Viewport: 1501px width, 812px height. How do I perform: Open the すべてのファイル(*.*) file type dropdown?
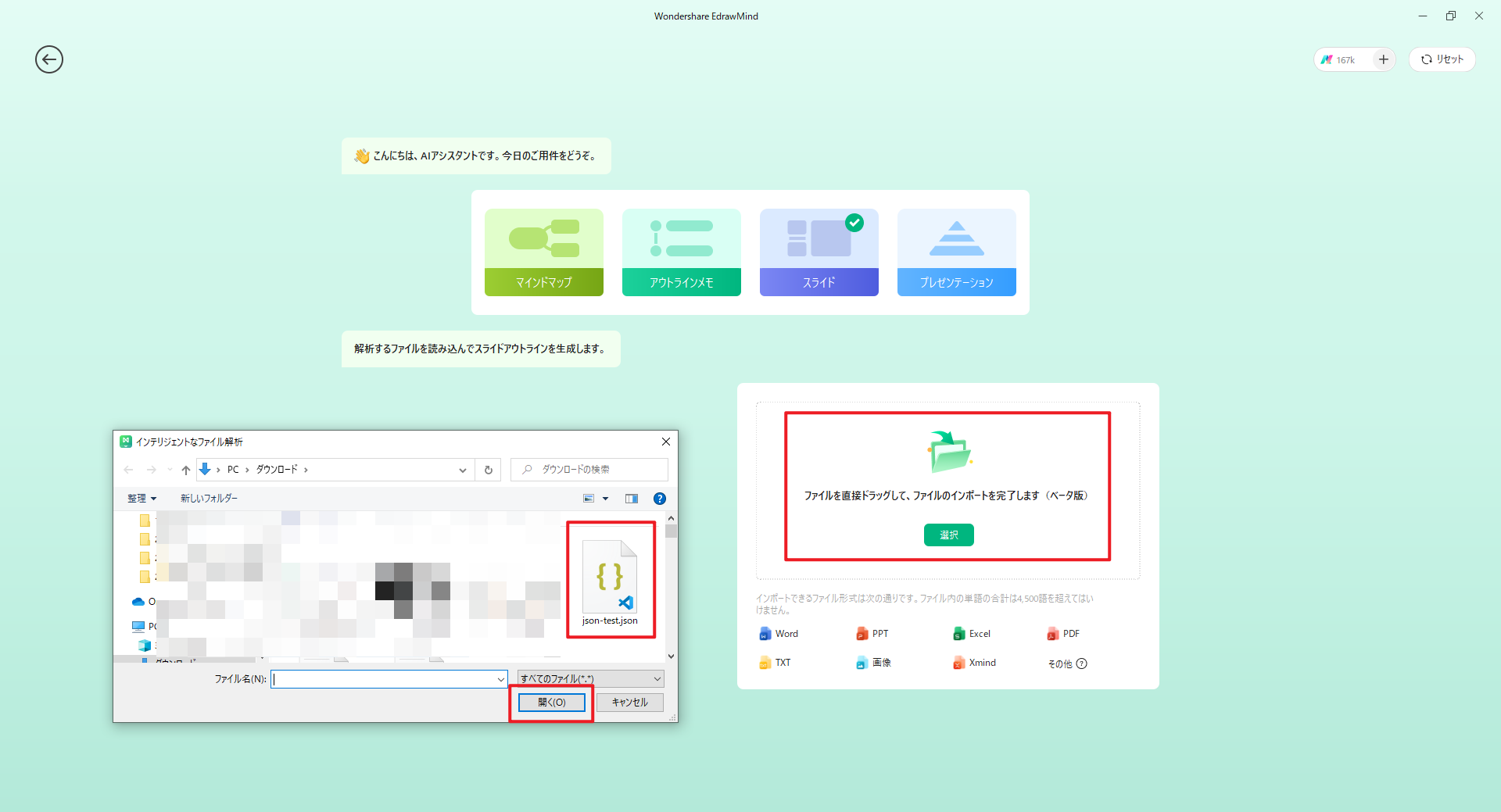pyautogui.click(x=591, y=679)
